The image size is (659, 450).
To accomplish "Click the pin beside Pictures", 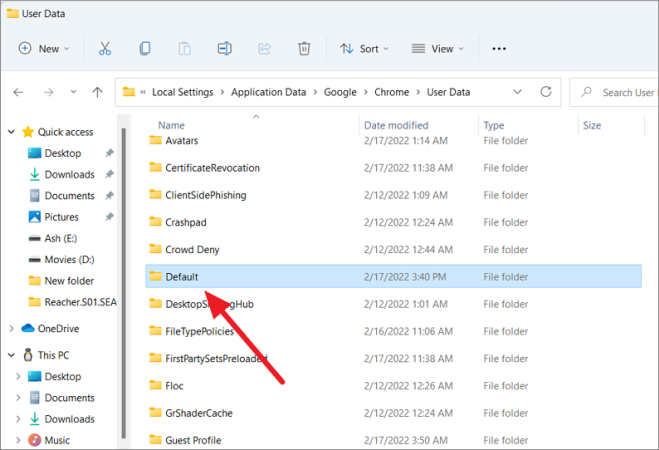I will tap(109, 217).
